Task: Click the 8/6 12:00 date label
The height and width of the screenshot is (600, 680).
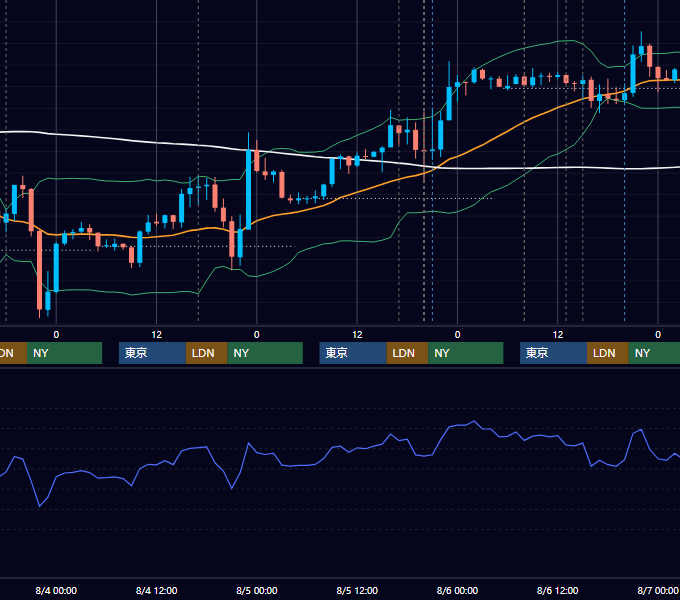Action: (557, 590)
